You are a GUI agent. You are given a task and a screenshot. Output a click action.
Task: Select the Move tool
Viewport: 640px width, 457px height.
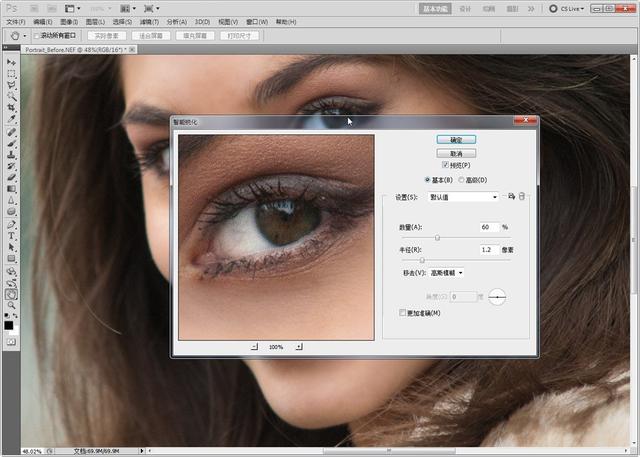tap(11, 62)
